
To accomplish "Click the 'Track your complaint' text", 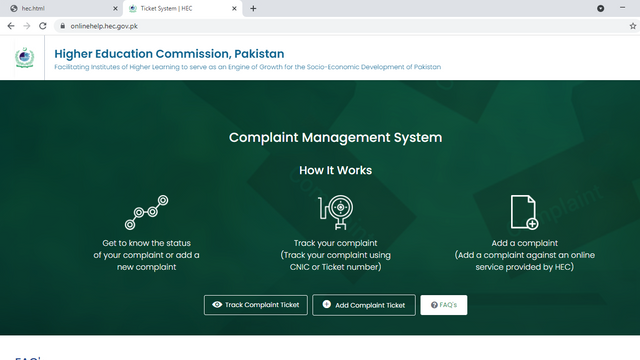I will [336, 243].
